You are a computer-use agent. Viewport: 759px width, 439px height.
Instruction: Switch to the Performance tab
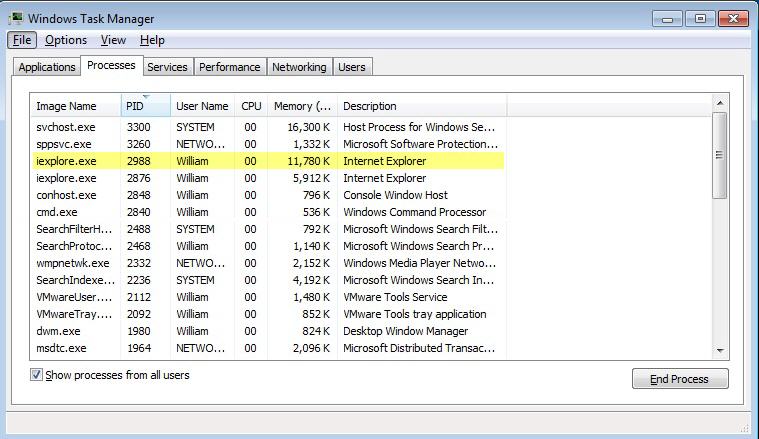click(229, 67)
